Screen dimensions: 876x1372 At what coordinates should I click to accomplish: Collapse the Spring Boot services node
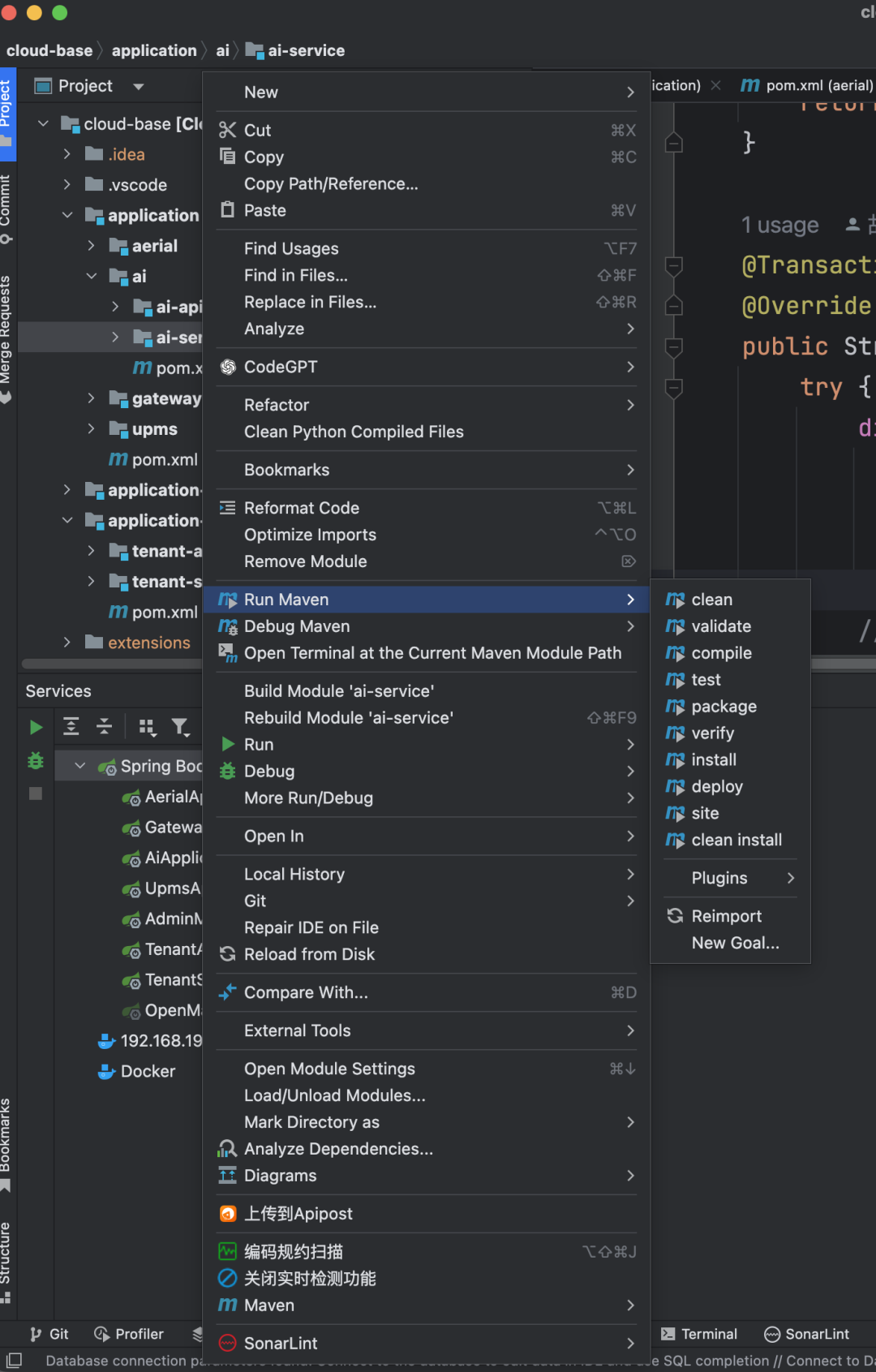pos(79,766)
